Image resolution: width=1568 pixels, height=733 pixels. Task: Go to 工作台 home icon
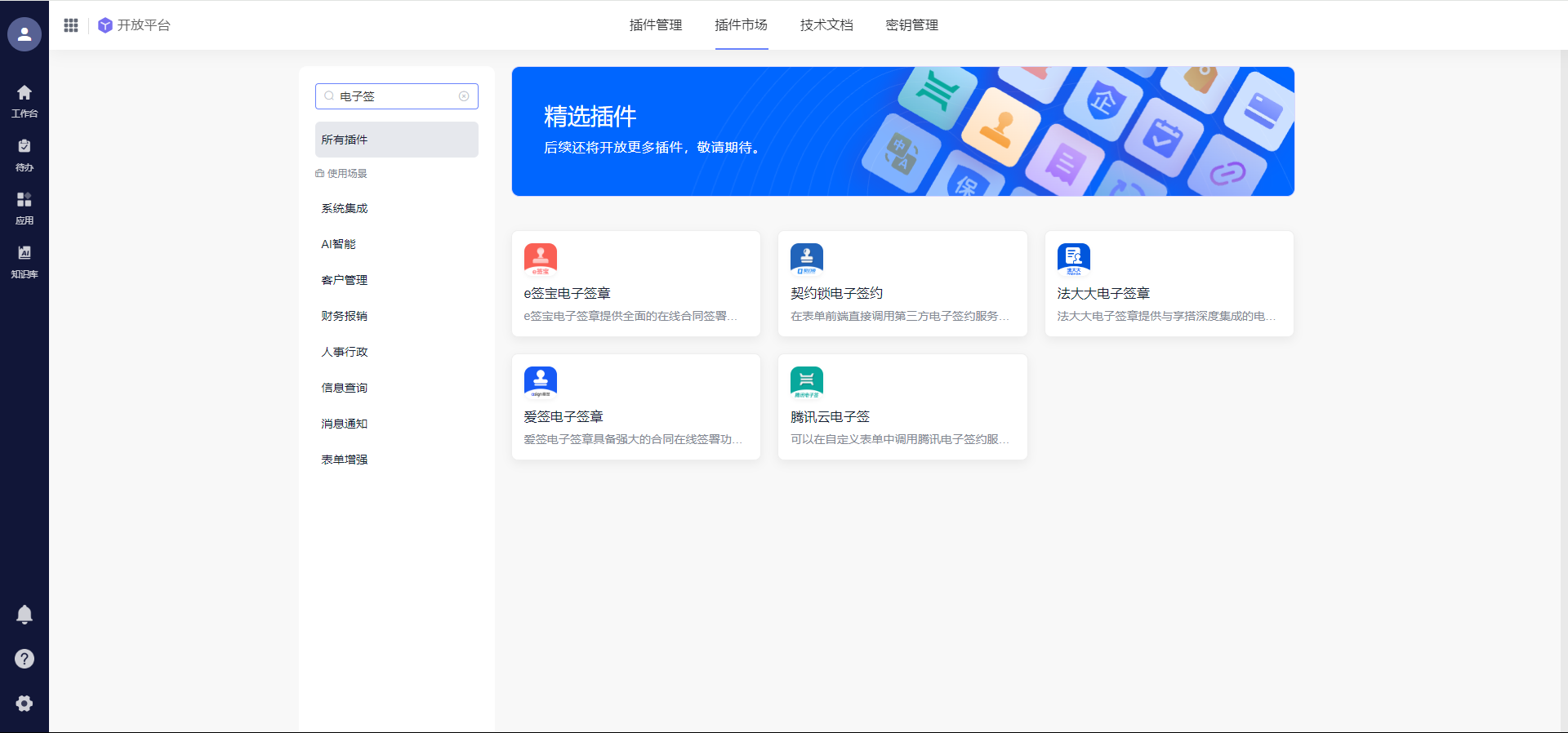pyautogui.click(x=24, y=100)
